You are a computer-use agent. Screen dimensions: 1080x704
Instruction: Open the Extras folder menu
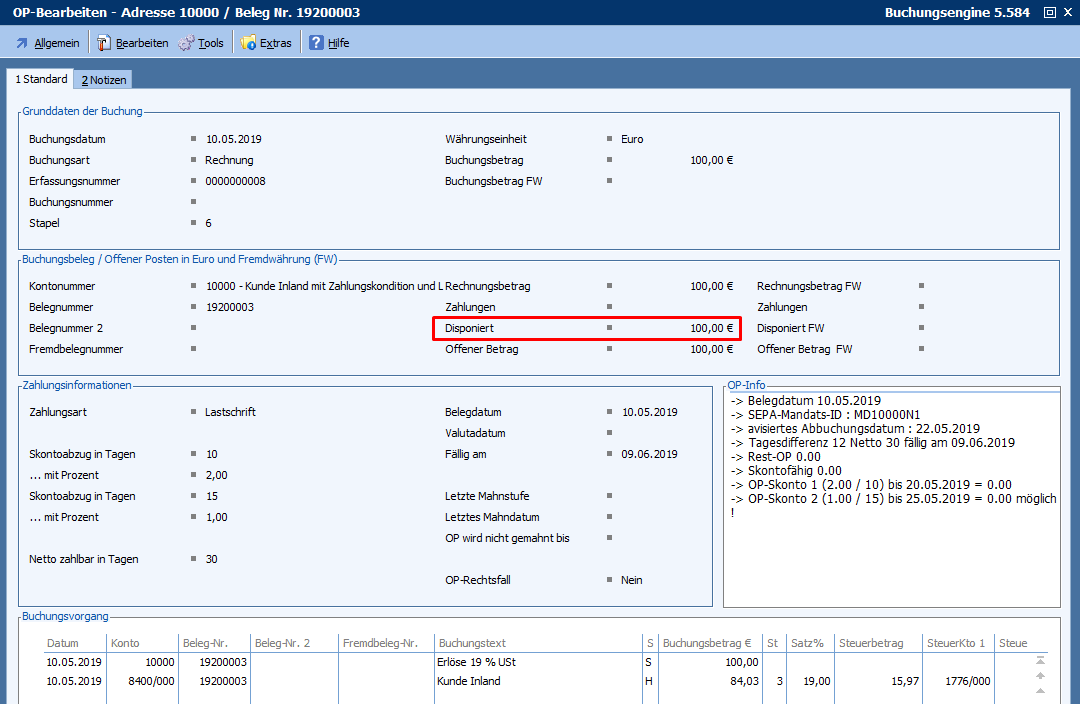pos(249,43)
